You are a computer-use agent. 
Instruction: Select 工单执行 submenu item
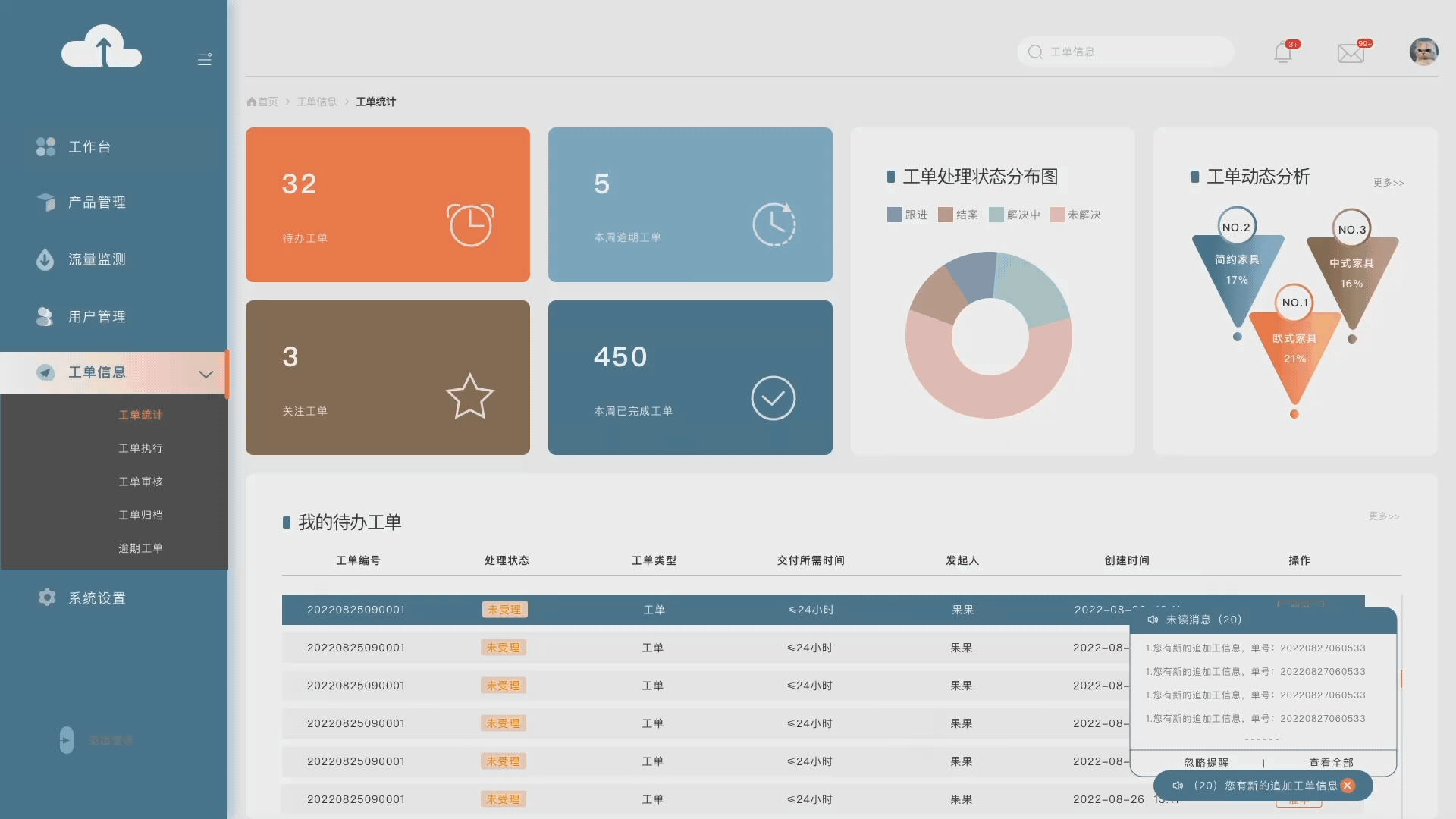point(140,448)
